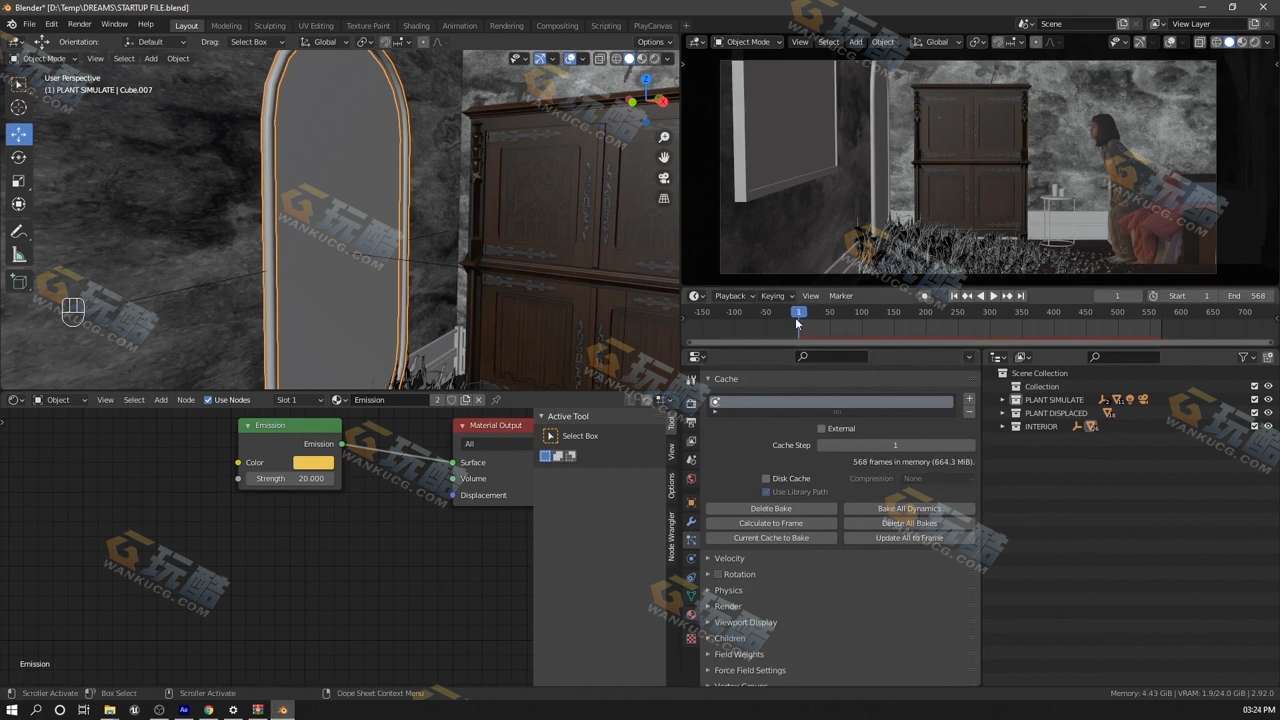The width and height of the screenshot is (1280, 720).
Task: Open the Render menu
Action: 79,24
